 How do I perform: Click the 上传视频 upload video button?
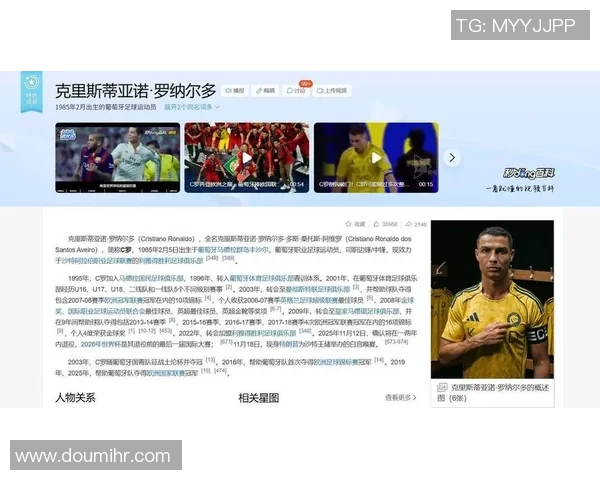[332, 91]
